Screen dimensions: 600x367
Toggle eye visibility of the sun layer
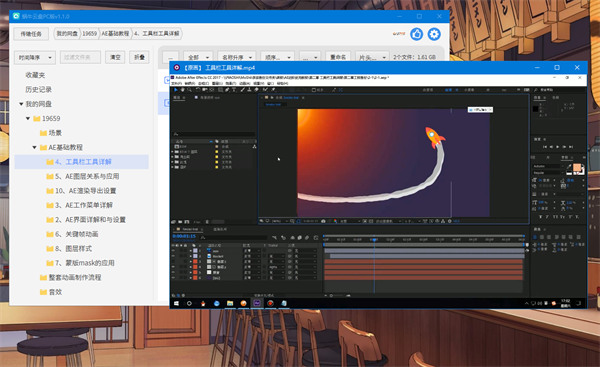coord(173,251)
